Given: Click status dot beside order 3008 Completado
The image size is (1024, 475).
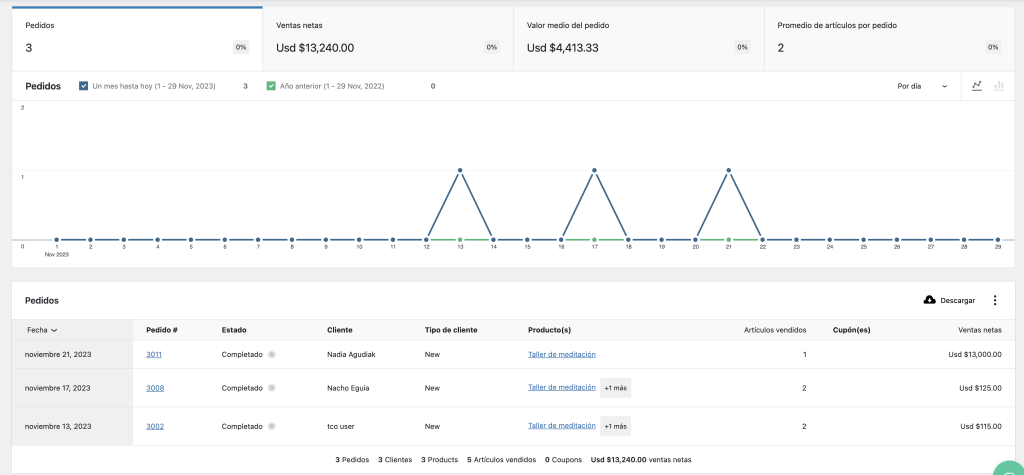Looking at the screenshot, I should point(272,388).
